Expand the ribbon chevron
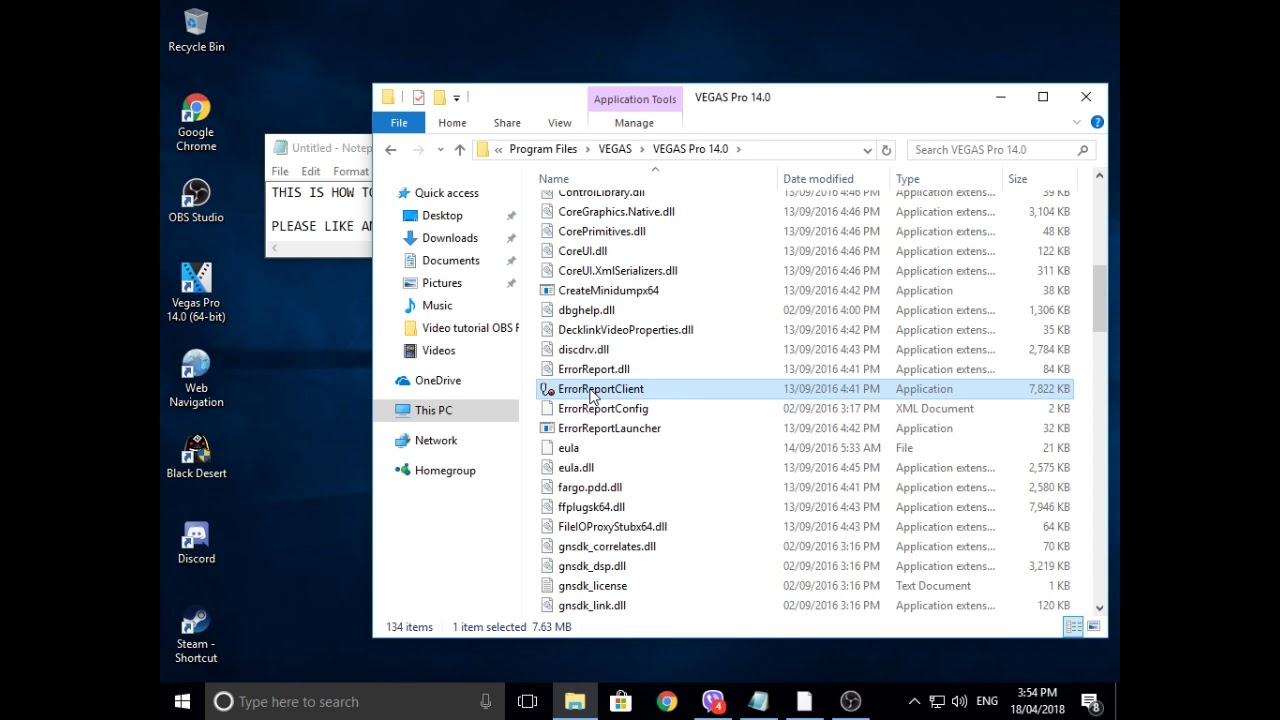Image resolution: width=1280 pixels, height=720 pixels. coord(1077,122)
